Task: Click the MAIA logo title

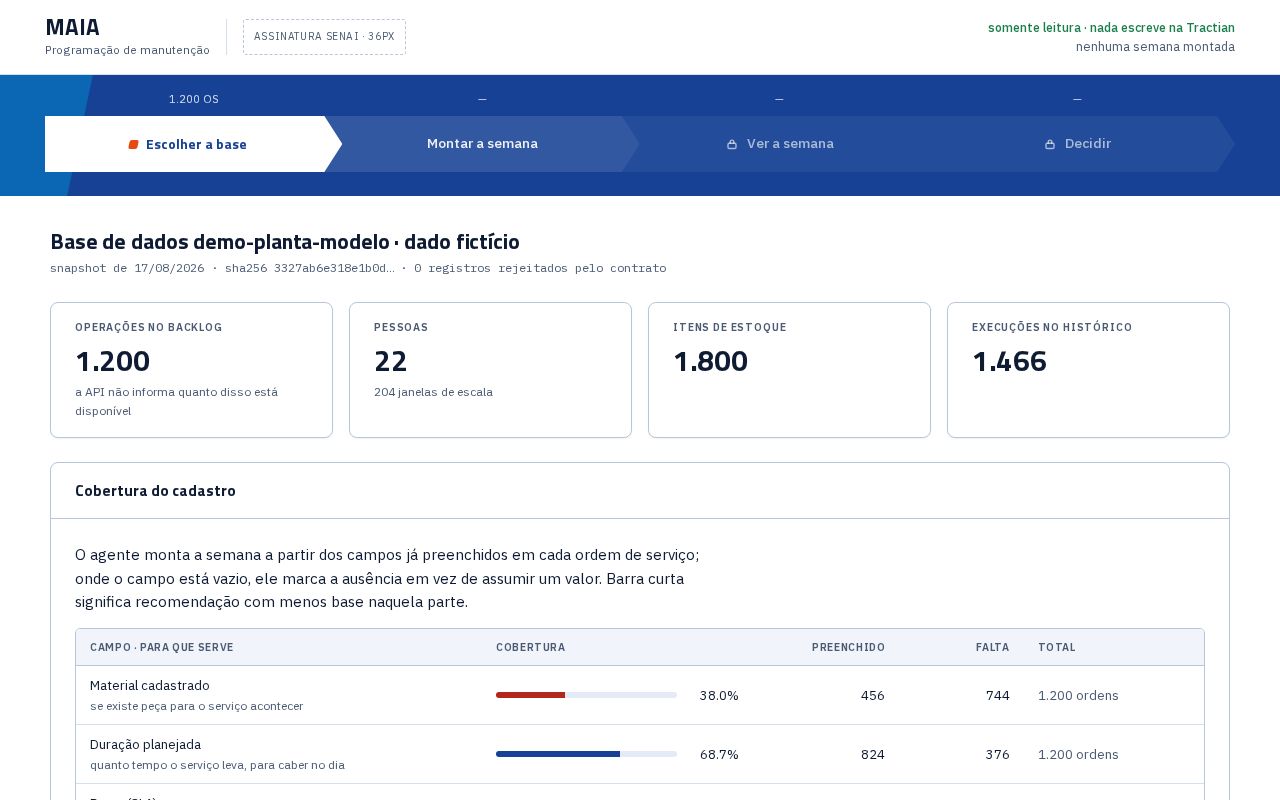Action: click(x=72, y=28)
